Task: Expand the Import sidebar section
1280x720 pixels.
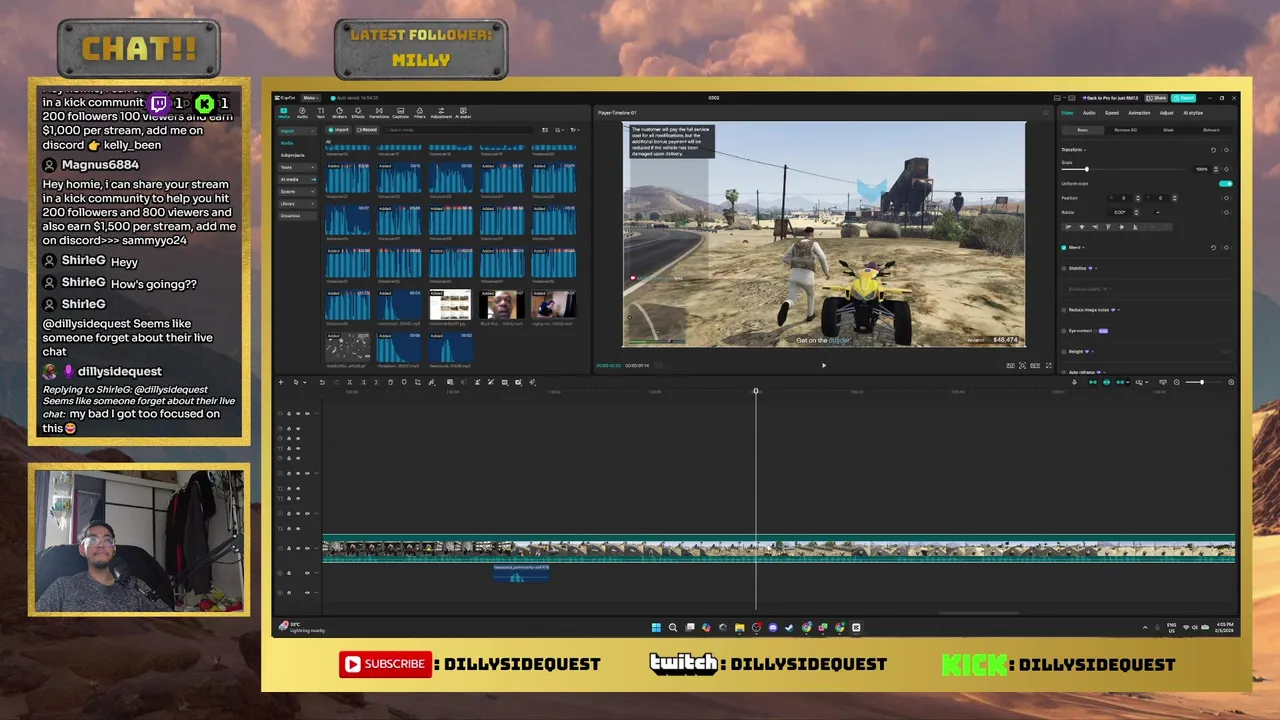Action: tap(297, 131)
